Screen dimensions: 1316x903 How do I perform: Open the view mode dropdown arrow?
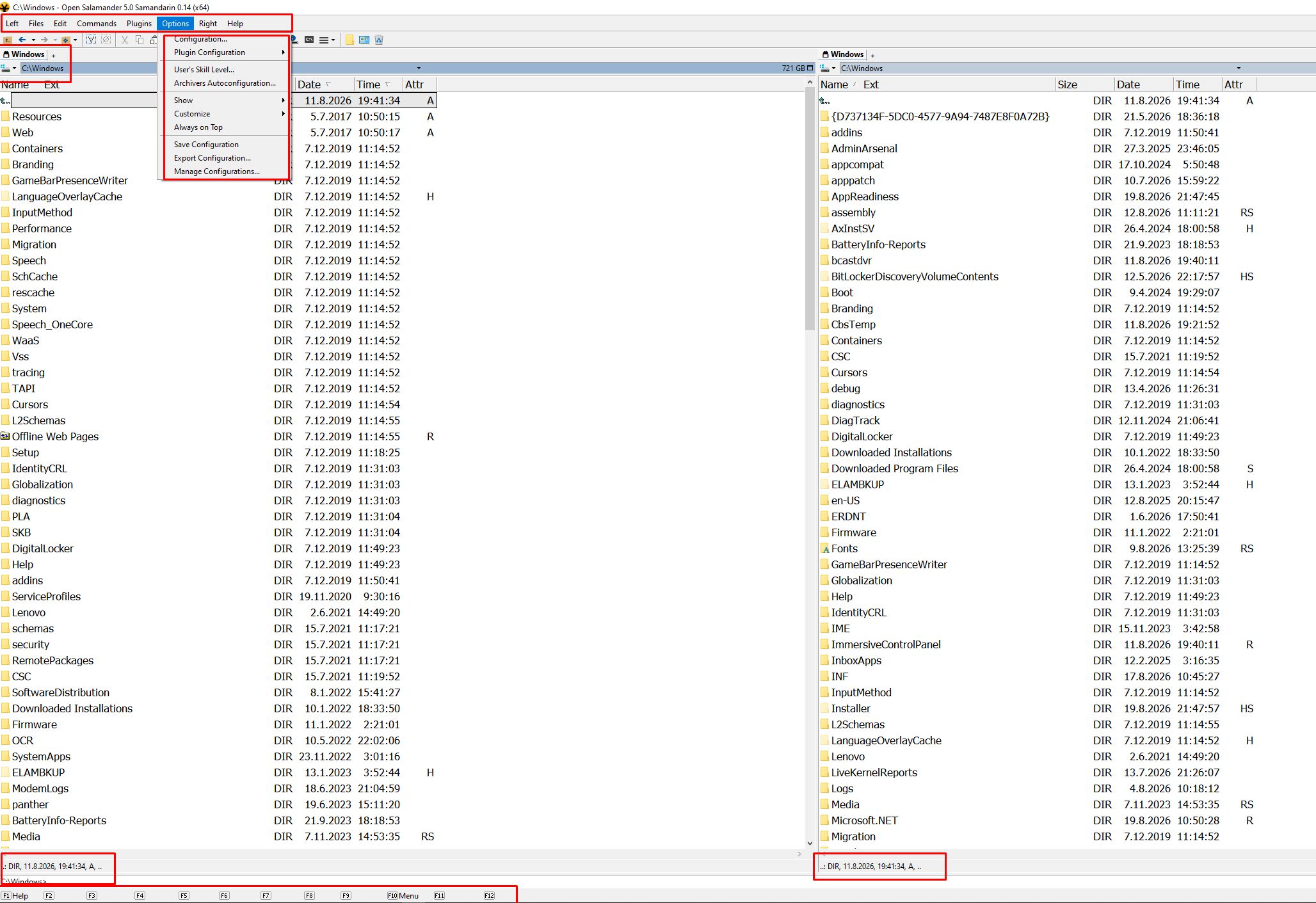tap(333, 40)
